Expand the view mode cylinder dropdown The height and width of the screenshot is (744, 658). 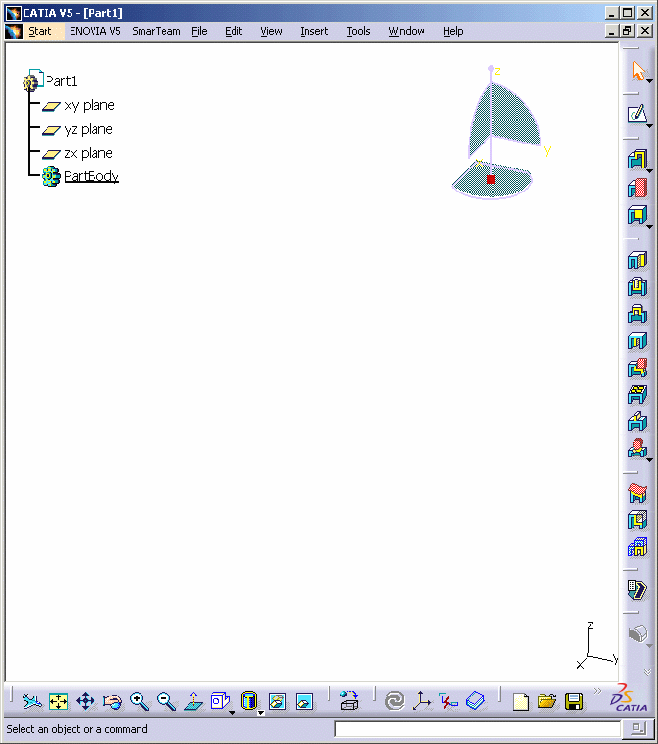[x=260, y=713]
